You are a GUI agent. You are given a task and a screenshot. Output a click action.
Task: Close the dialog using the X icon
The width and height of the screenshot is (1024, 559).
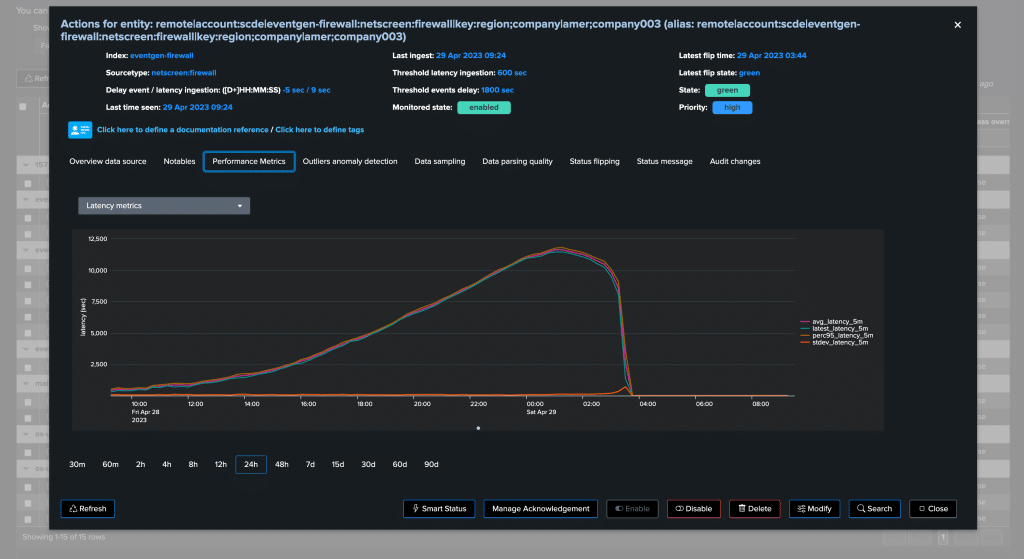[957, 25]
